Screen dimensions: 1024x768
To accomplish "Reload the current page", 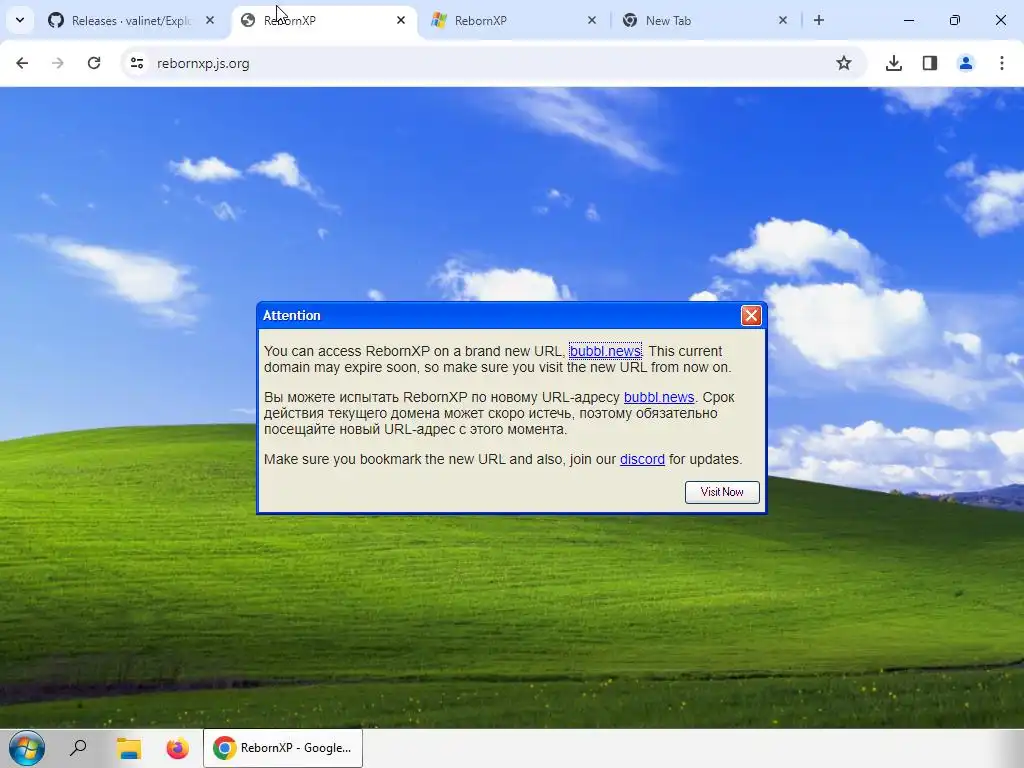I will click(94, 63).
